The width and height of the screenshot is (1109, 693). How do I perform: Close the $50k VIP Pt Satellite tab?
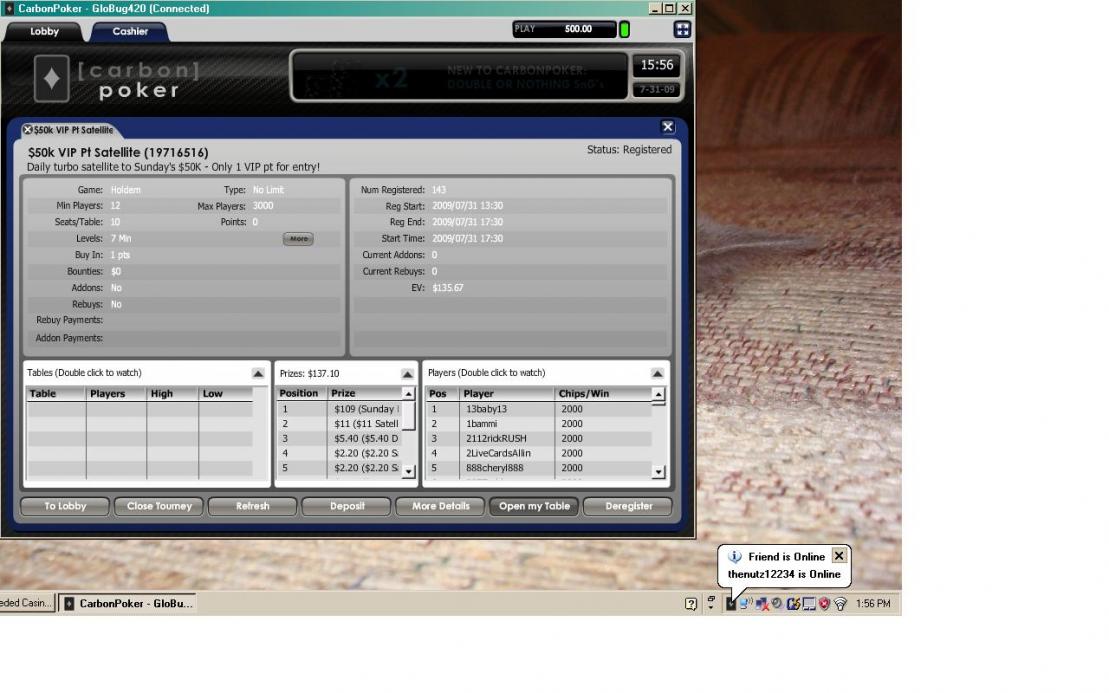coord(28,129)
